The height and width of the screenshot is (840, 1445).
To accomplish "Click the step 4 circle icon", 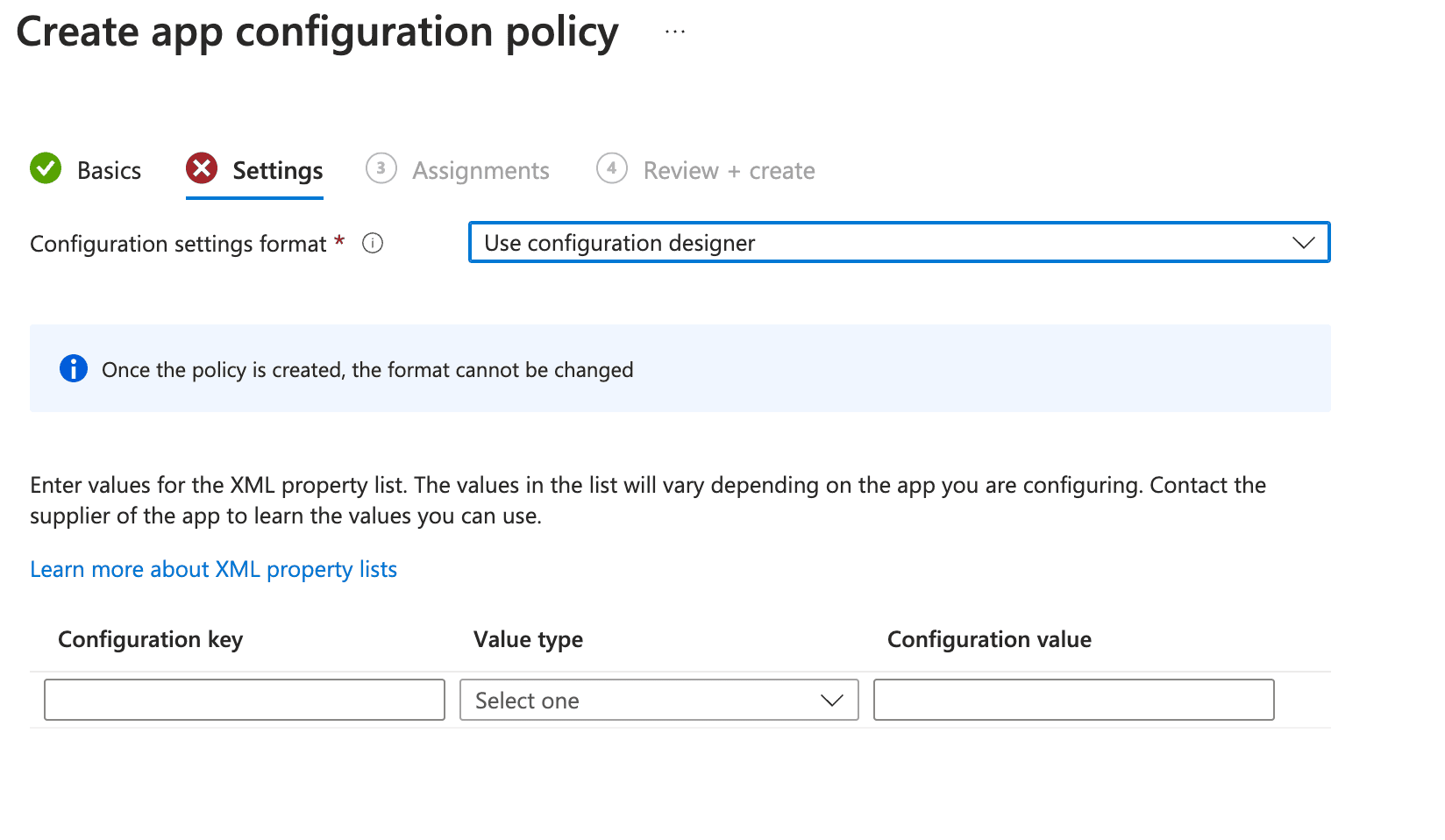I will pyautogui.click(x=611, y=168).
